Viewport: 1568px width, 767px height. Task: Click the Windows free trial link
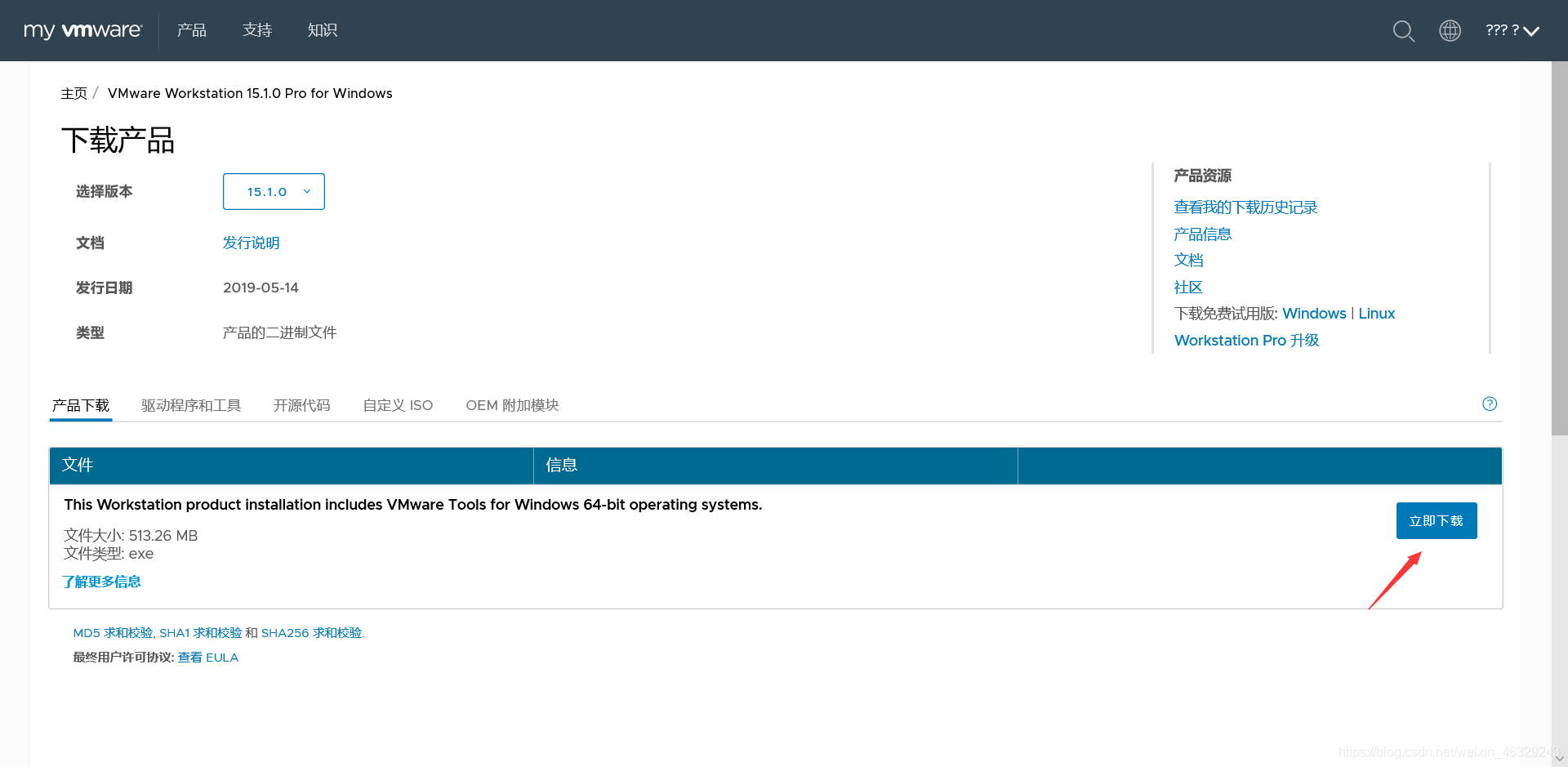1314,314
